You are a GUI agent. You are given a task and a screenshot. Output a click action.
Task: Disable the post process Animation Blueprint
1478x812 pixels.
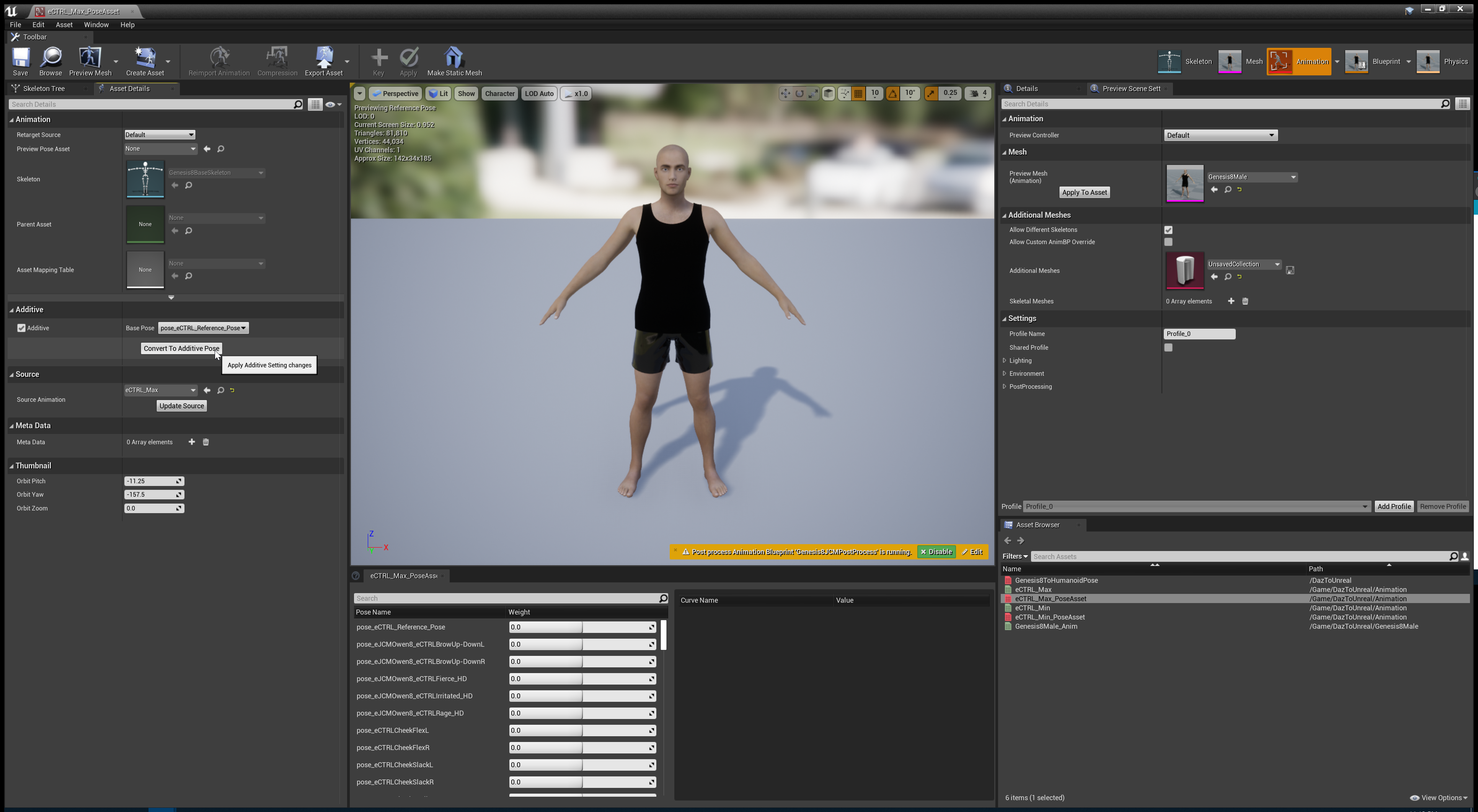936,552
